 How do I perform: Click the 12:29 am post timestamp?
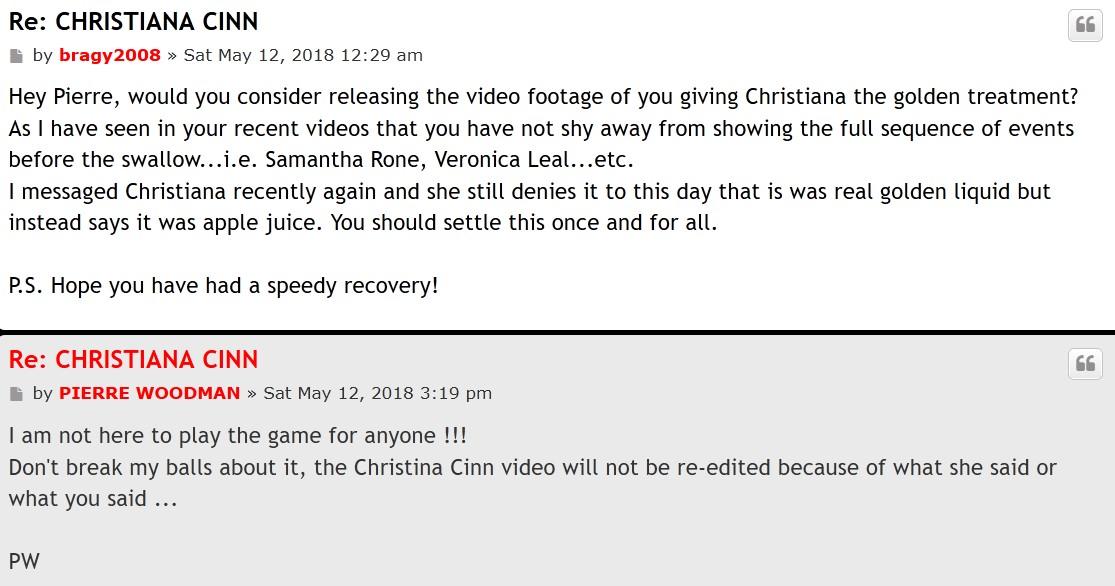point(303,55)
